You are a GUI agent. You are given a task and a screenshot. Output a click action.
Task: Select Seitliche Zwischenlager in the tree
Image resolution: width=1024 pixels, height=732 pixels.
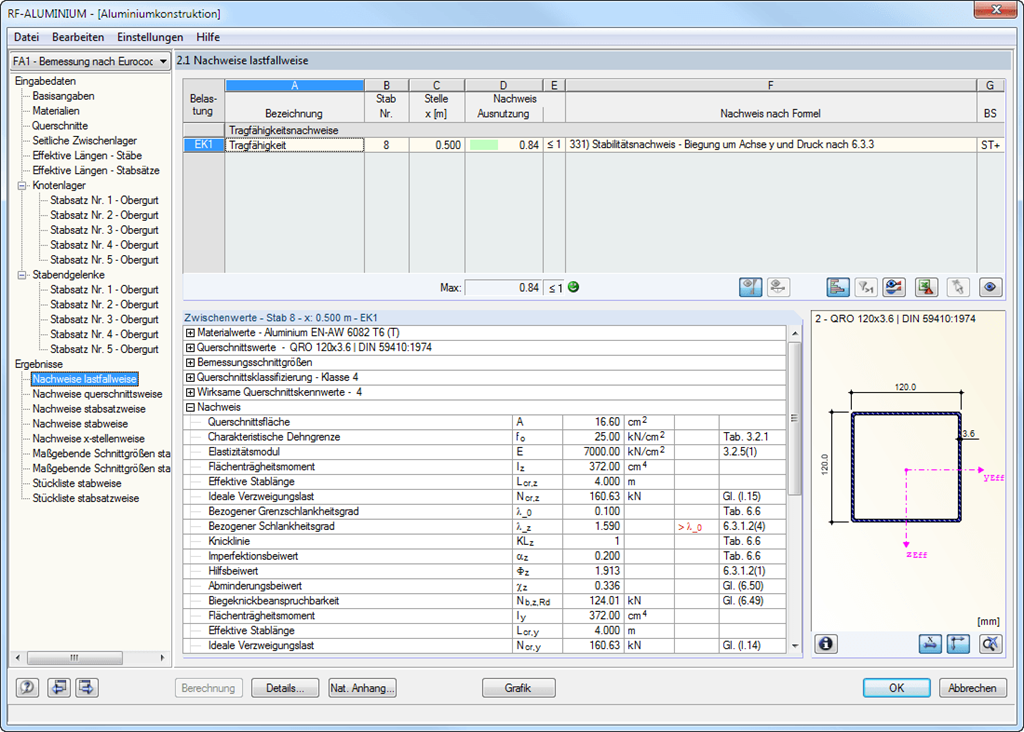click(84, 140)
